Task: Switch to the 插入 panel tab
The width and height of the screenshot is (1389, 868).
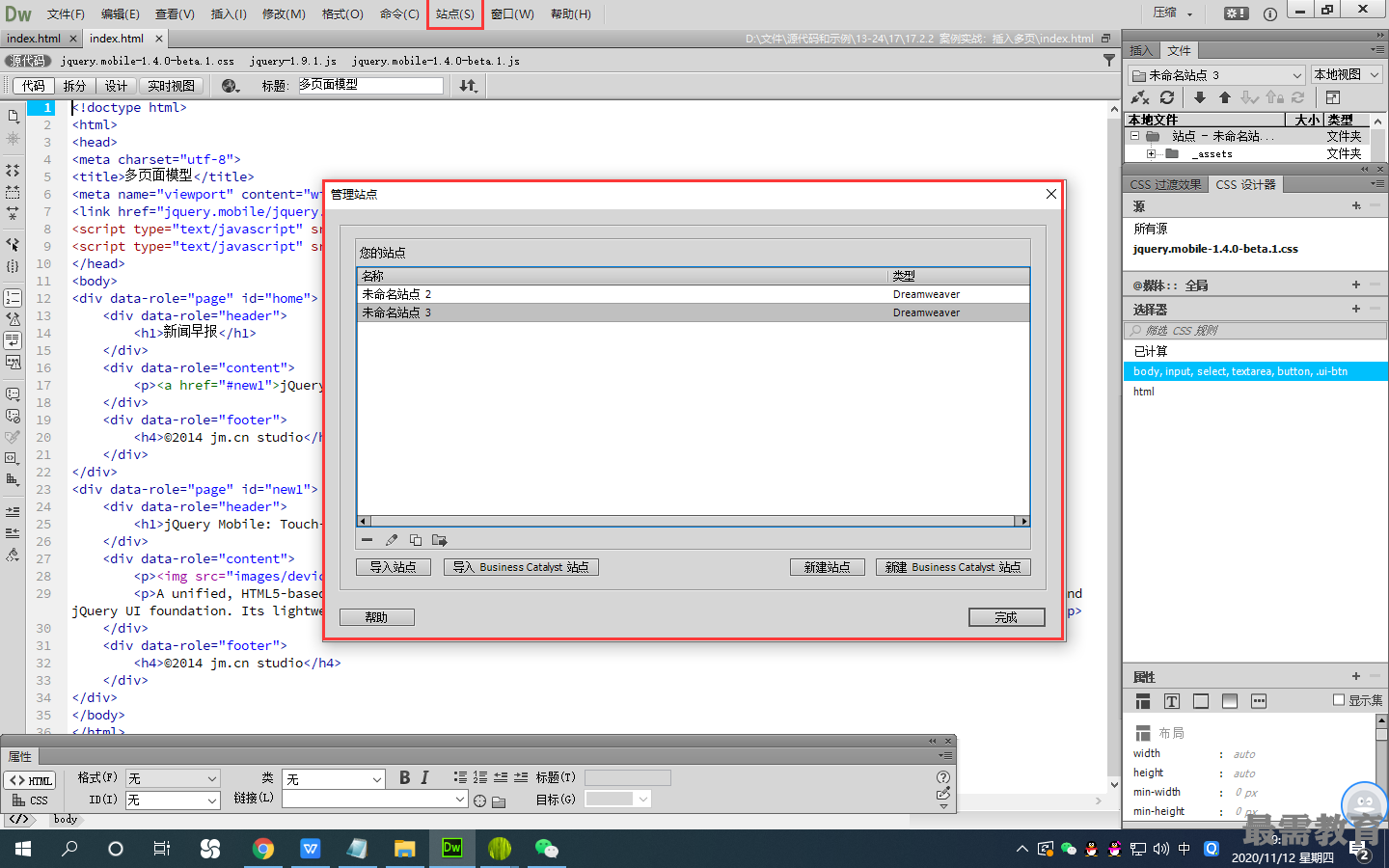Action: (x=1141, y=50)
